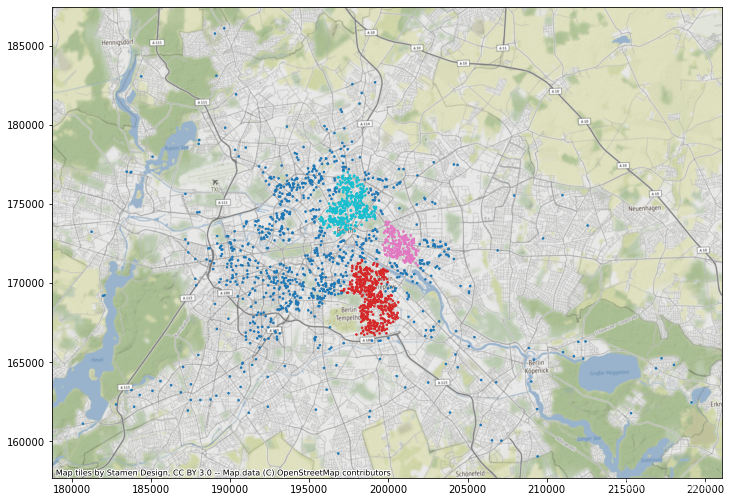Click the x-axis tick label 215000
Viewport: 731px width, 502px height.
(x=626, y=489)
